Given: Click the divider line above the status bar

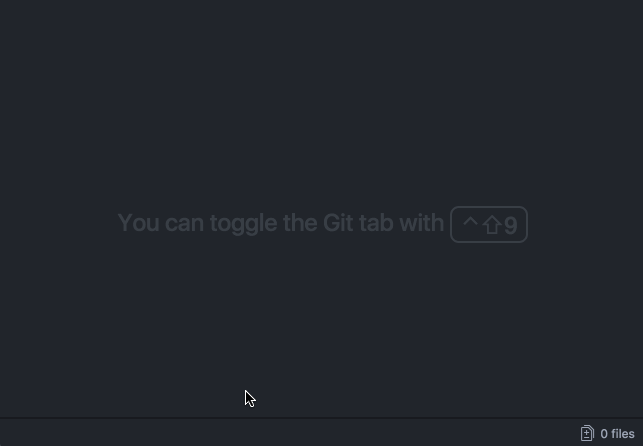Looking at the screenshot, I should coord(322,418).
